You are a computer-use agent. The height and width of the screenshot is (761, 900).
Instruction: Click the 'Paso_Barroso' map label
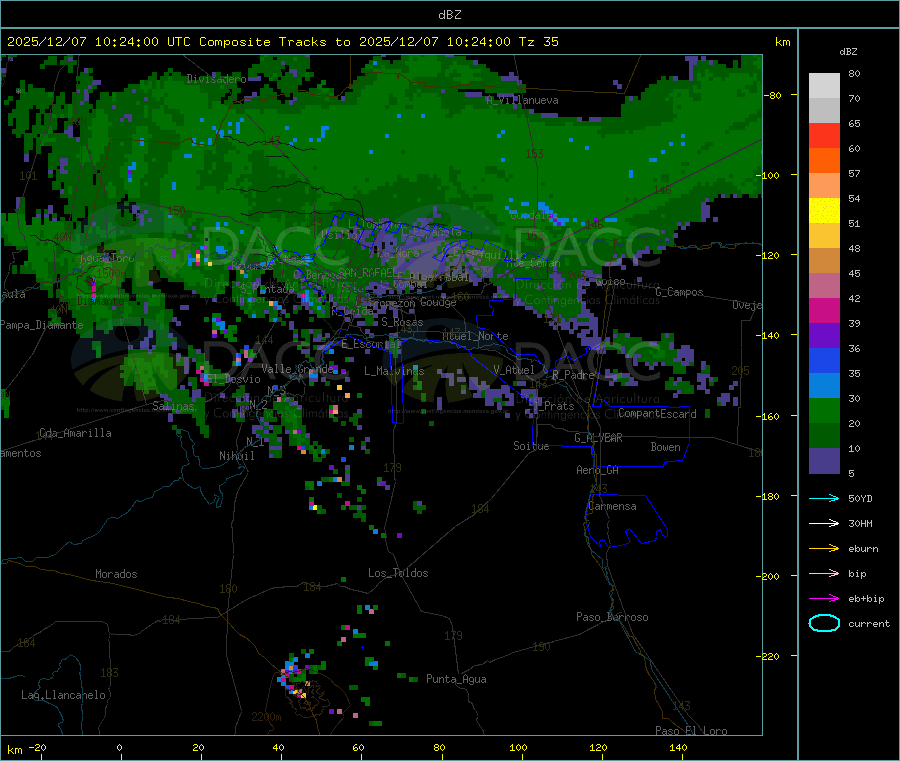[612, 617]
